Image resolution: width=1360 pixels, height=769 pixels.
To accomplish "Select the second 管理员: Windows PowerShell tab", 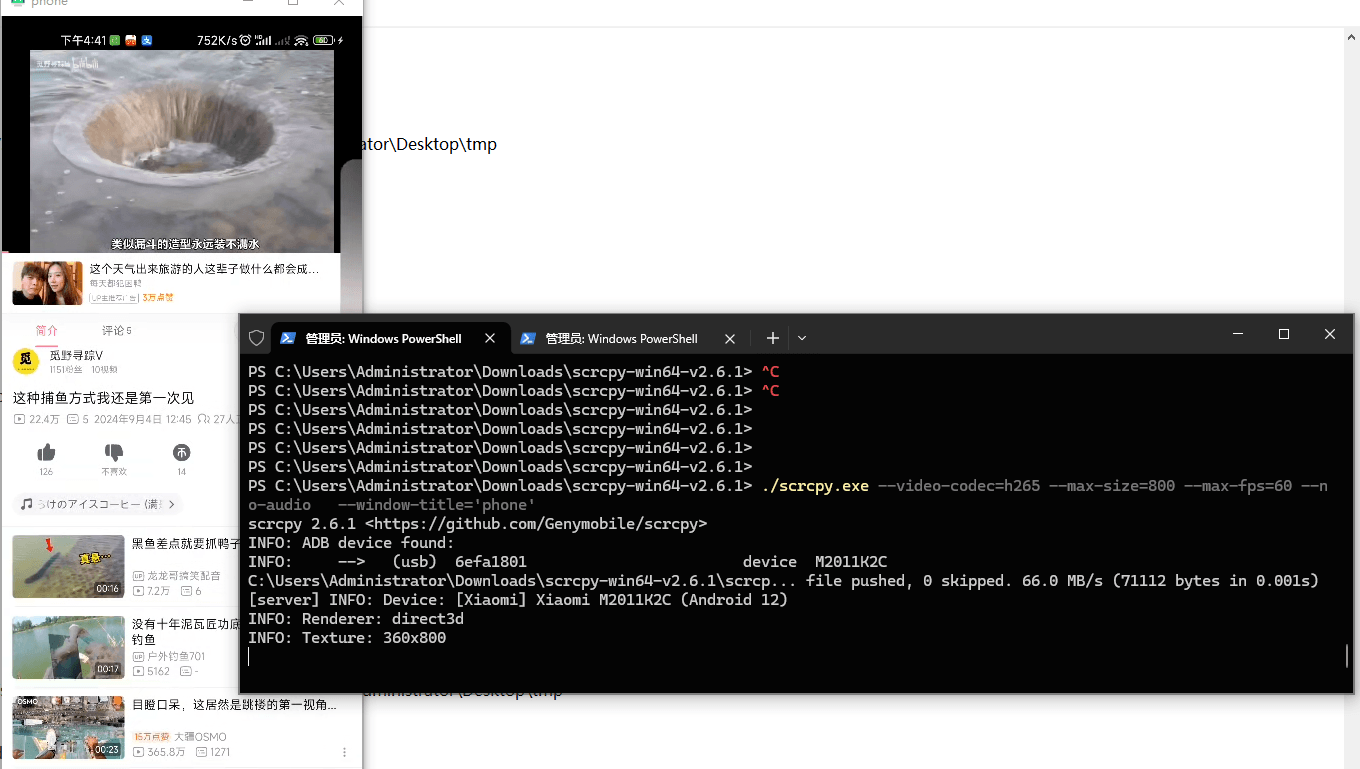I will click(630, 338).
